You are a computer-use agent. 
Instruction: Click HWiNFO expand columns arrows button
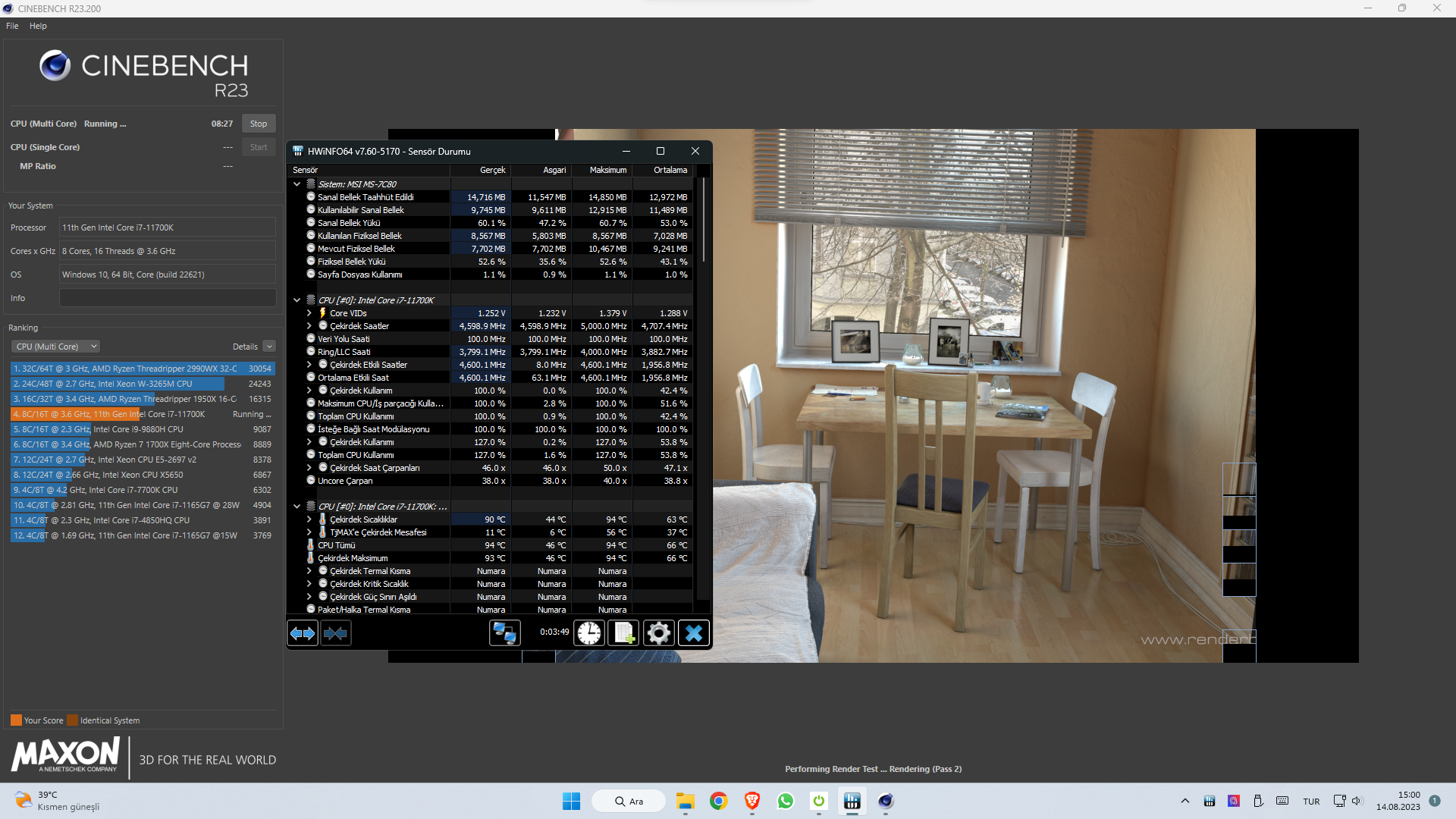(303, 633)
